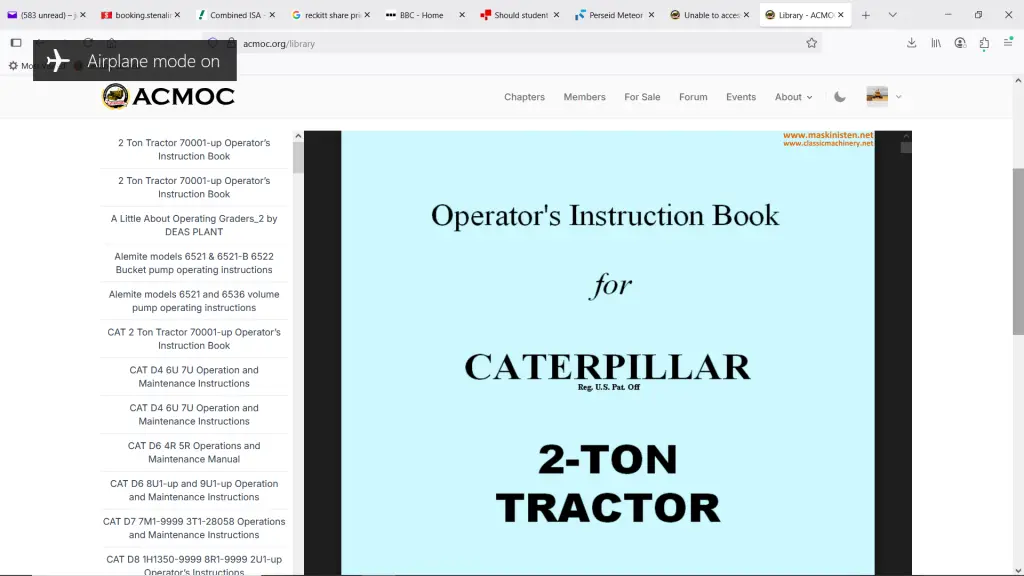
Task: Open CAT 2 Ton Tractor 70001-up instruction book
Action: pyautogui.click(x=194, y=339)
